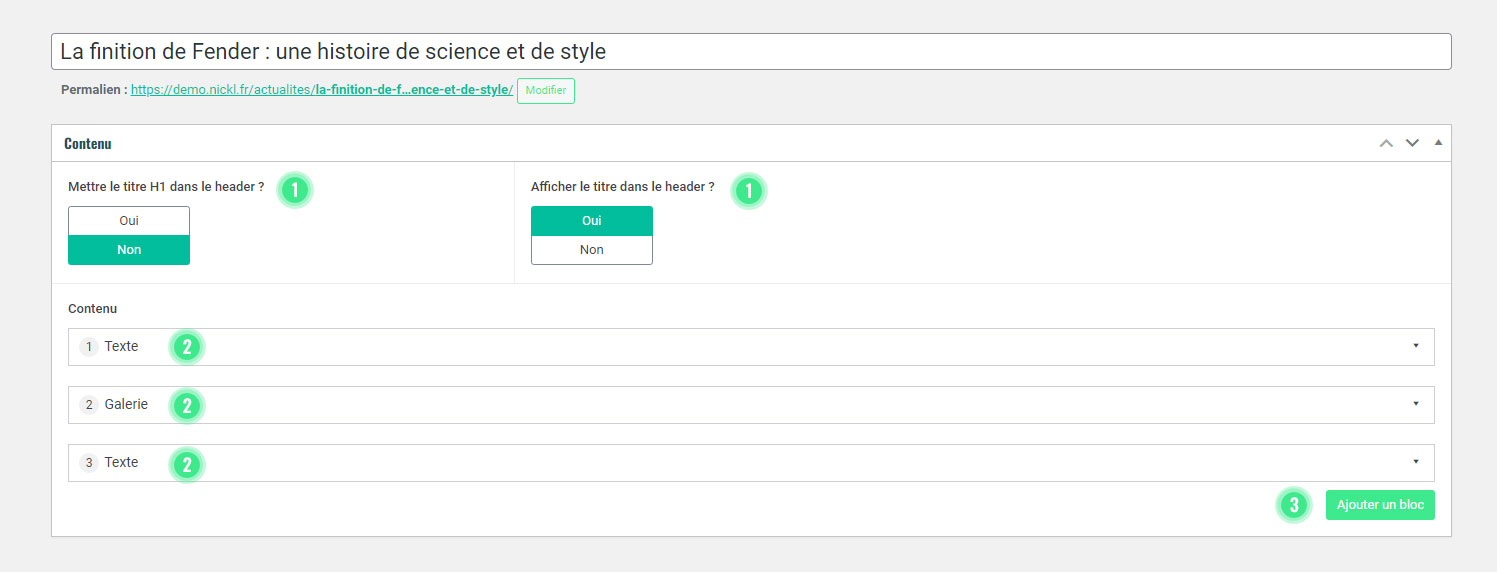
Task: Move the Contenu panel up
Action: 1386,143
